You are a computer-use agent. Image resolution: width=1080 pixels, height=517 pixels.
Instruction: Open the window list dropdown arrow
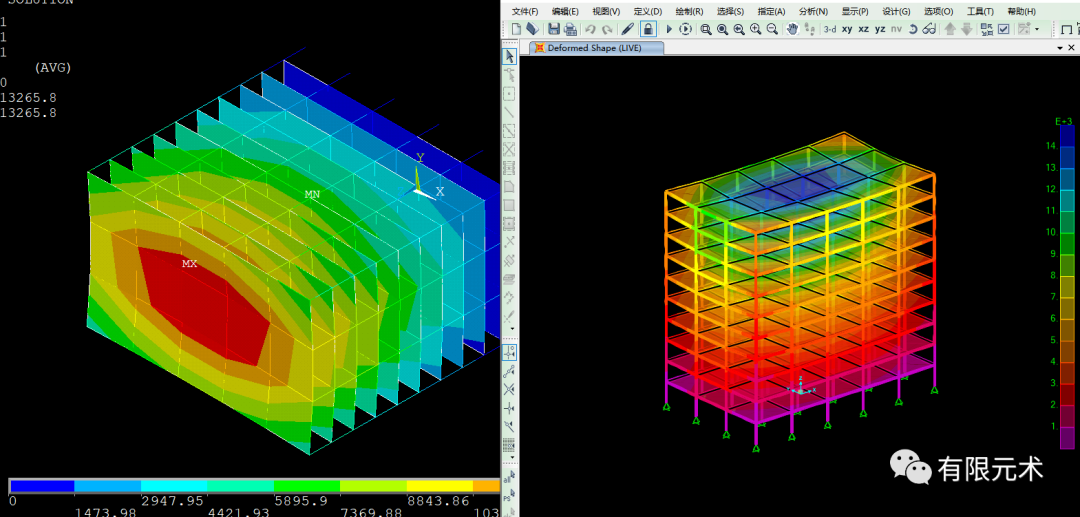1060,48
